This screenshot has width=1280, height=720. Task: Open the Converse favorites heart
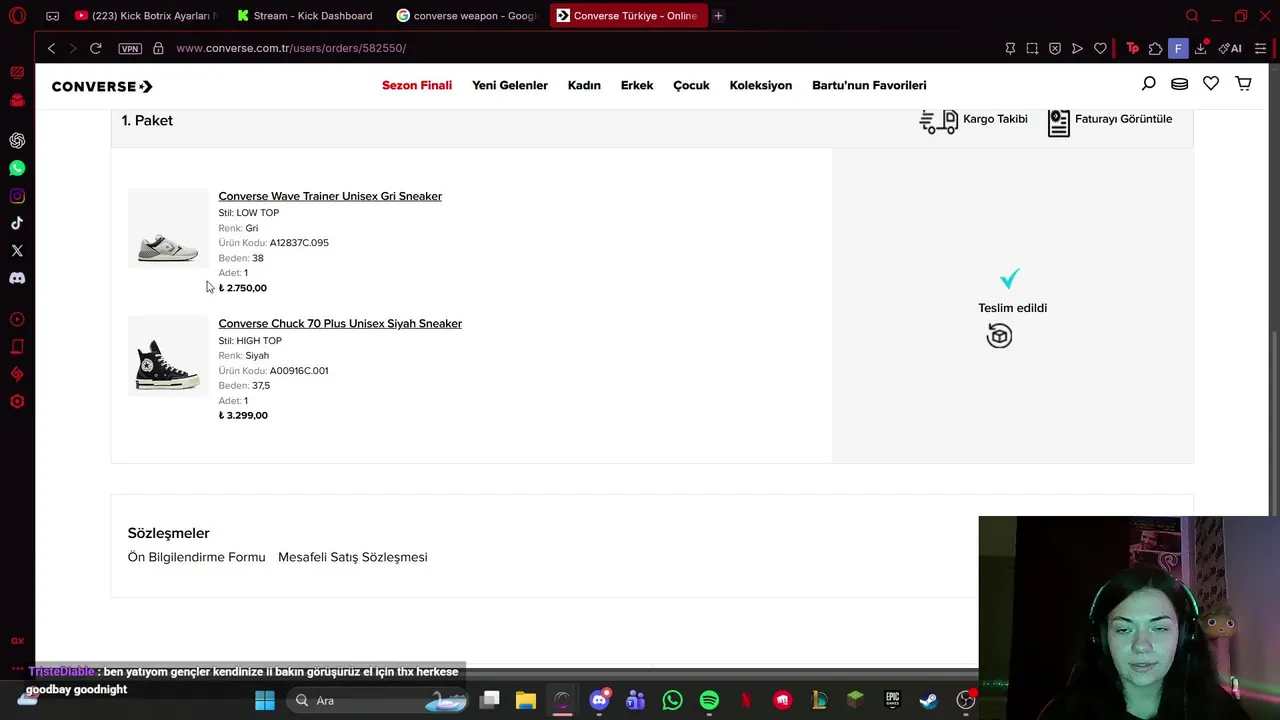click(1211, 84)
